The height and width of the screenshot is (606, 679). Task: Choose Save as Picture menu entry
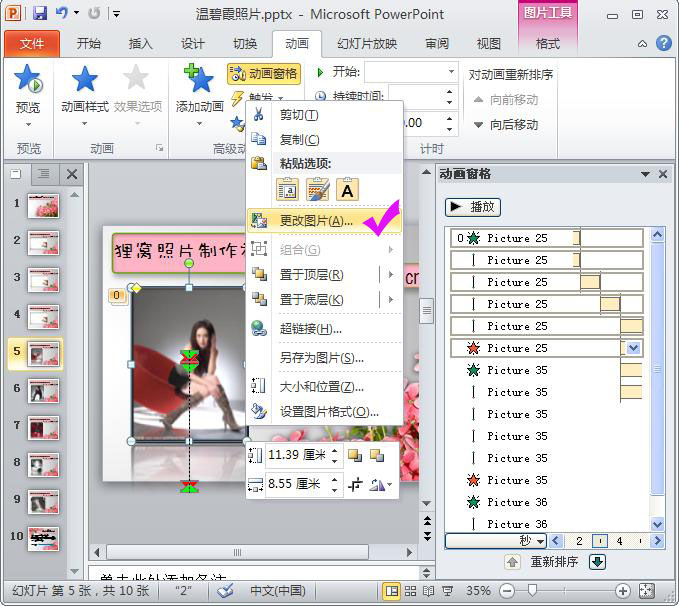pyautogui.click(x=324, y=357)
